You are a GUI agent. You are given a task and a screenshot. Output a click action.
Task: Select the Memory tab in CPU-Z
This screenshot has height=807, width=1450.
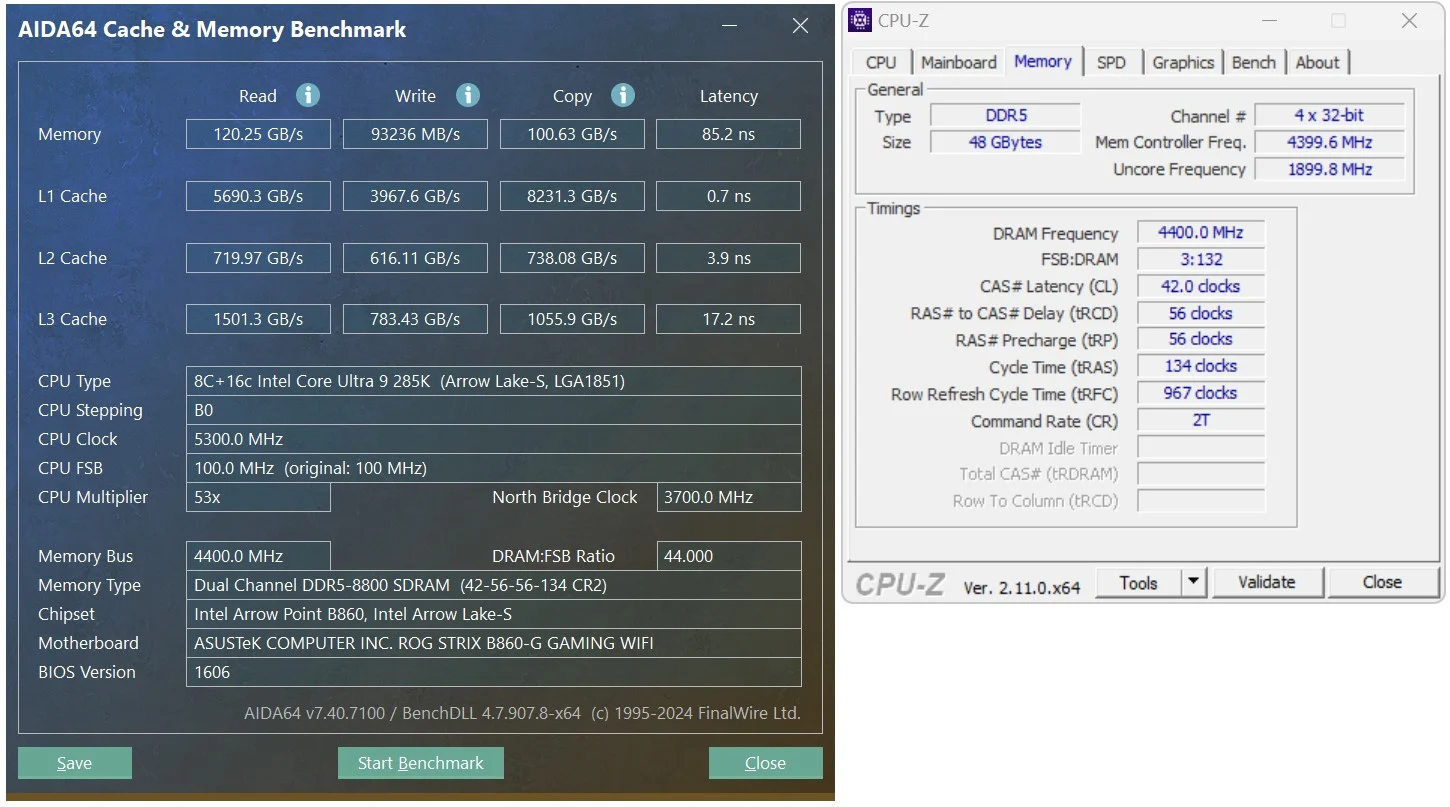(x=1042, y=61)
